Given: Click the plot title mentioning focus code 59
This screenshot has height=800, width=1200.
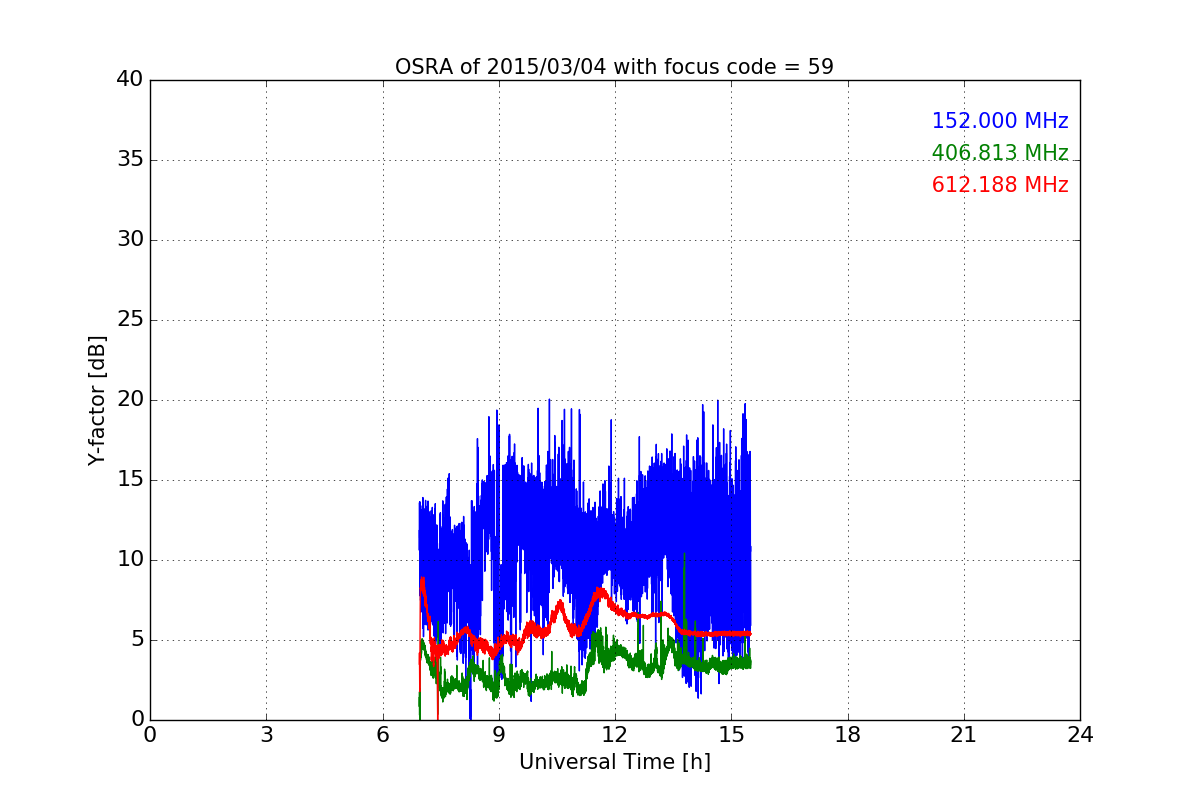Looking at the screenshot, I should click(614, 67).
